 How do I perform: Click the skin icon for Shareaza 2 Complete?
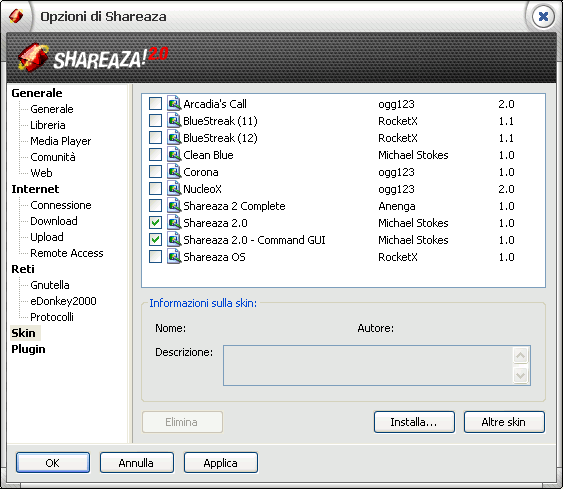[x=174, y=206]
